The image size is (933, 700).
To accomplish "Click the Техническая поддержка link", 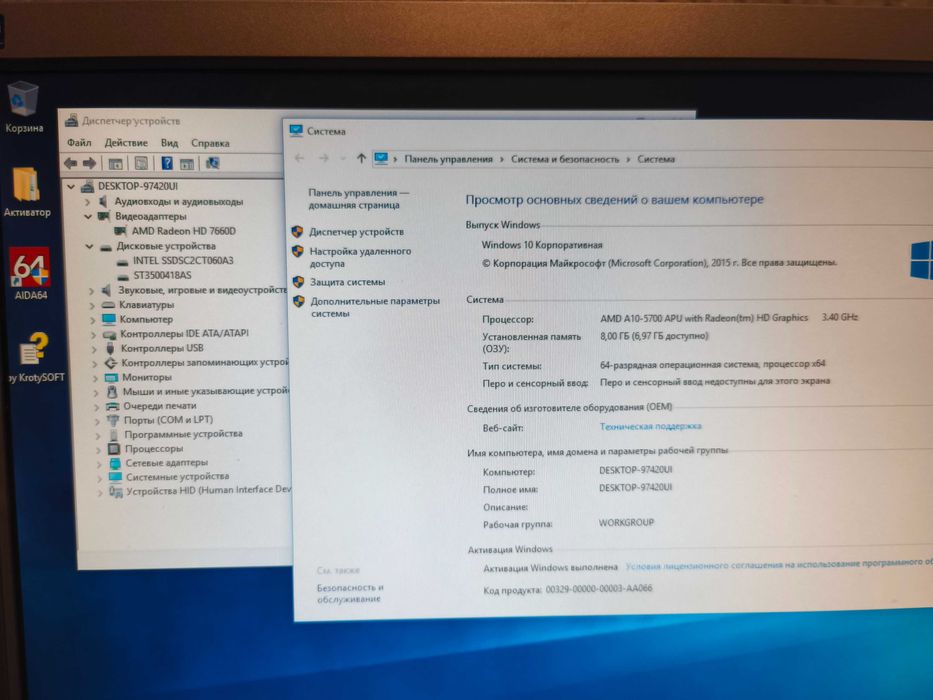I will tap(650, 426).
